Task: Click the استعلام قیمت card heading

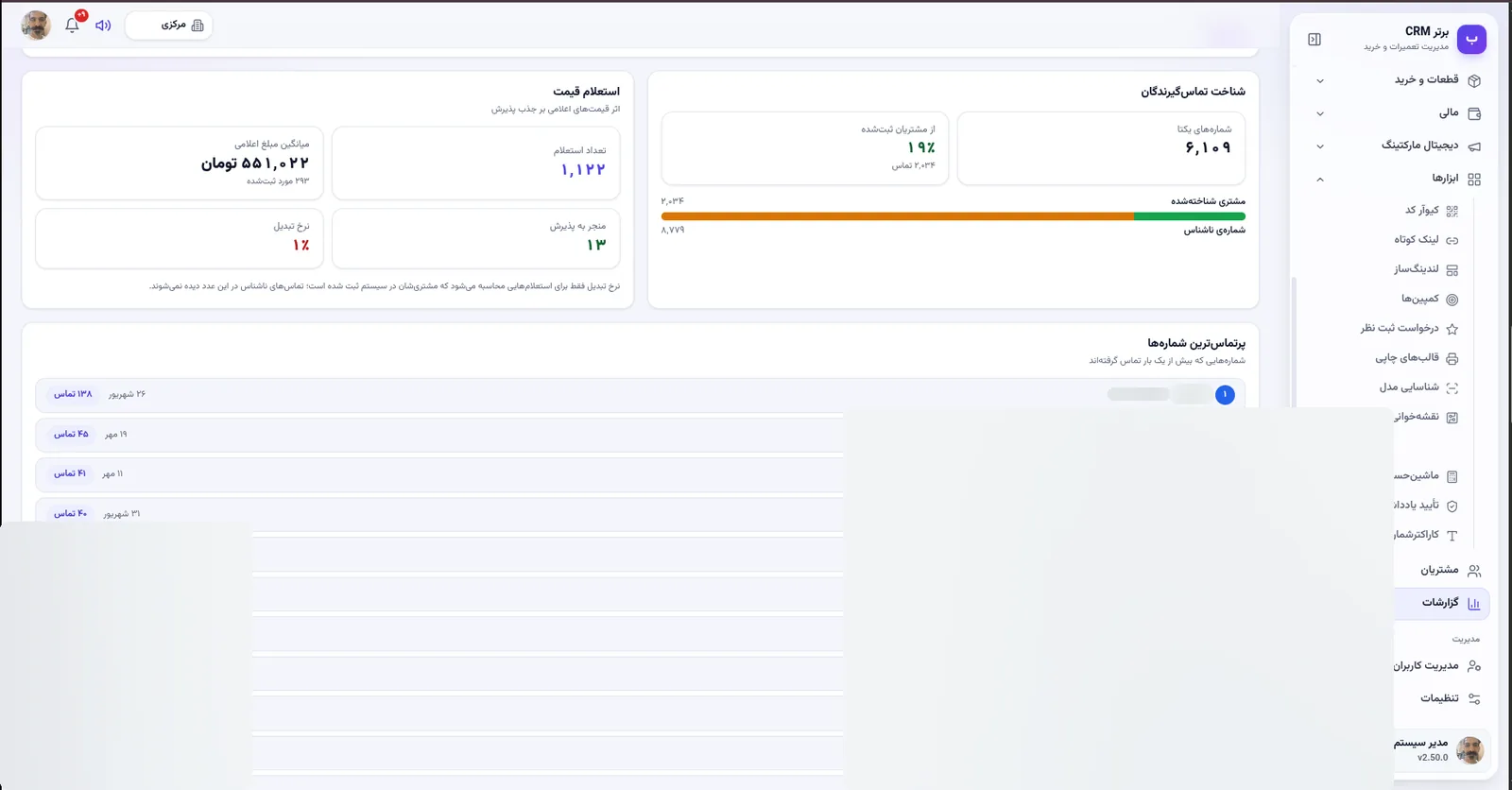Action: point(587,92)
